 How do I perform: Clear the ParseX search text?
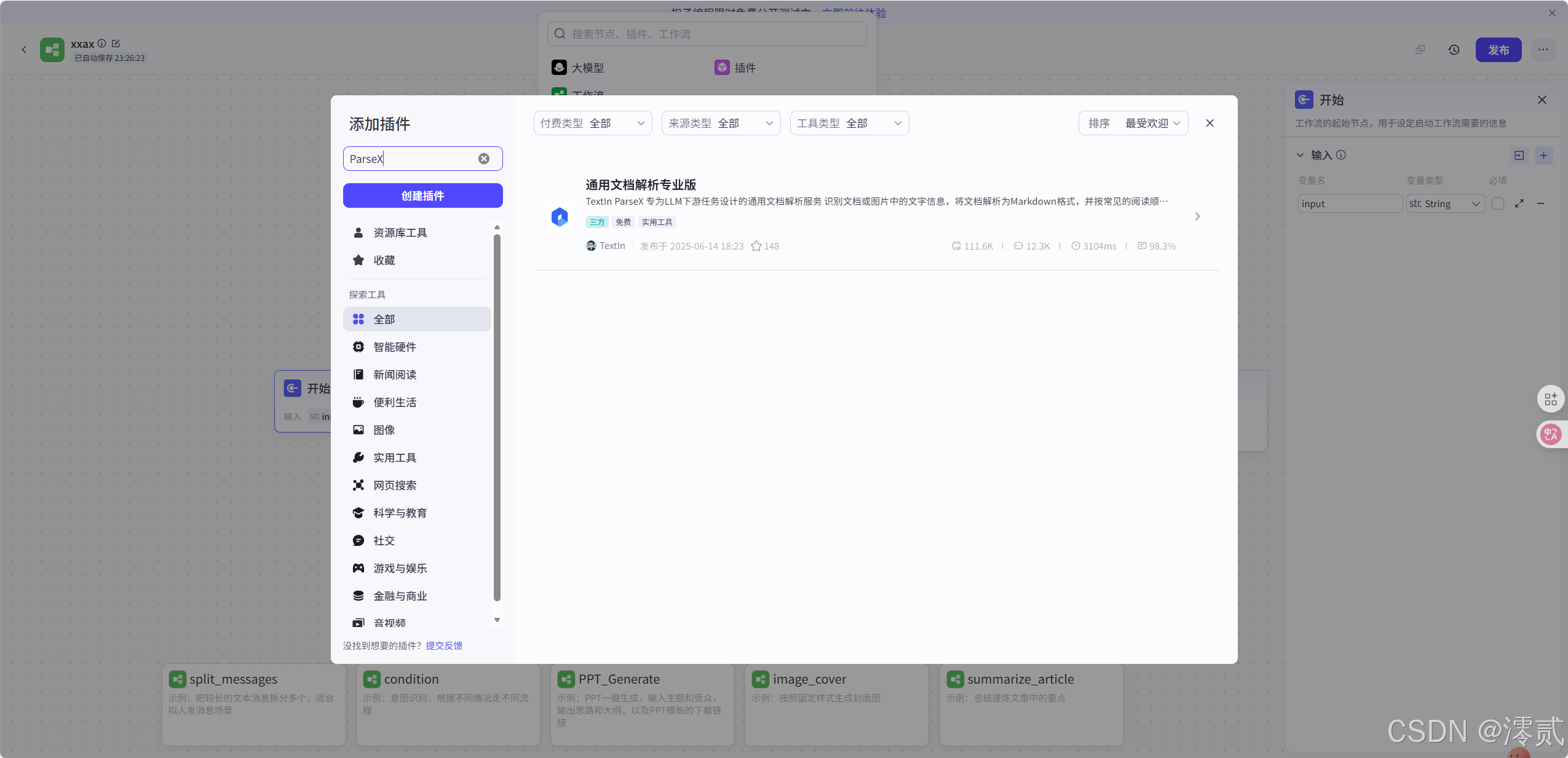pos(485,158)
